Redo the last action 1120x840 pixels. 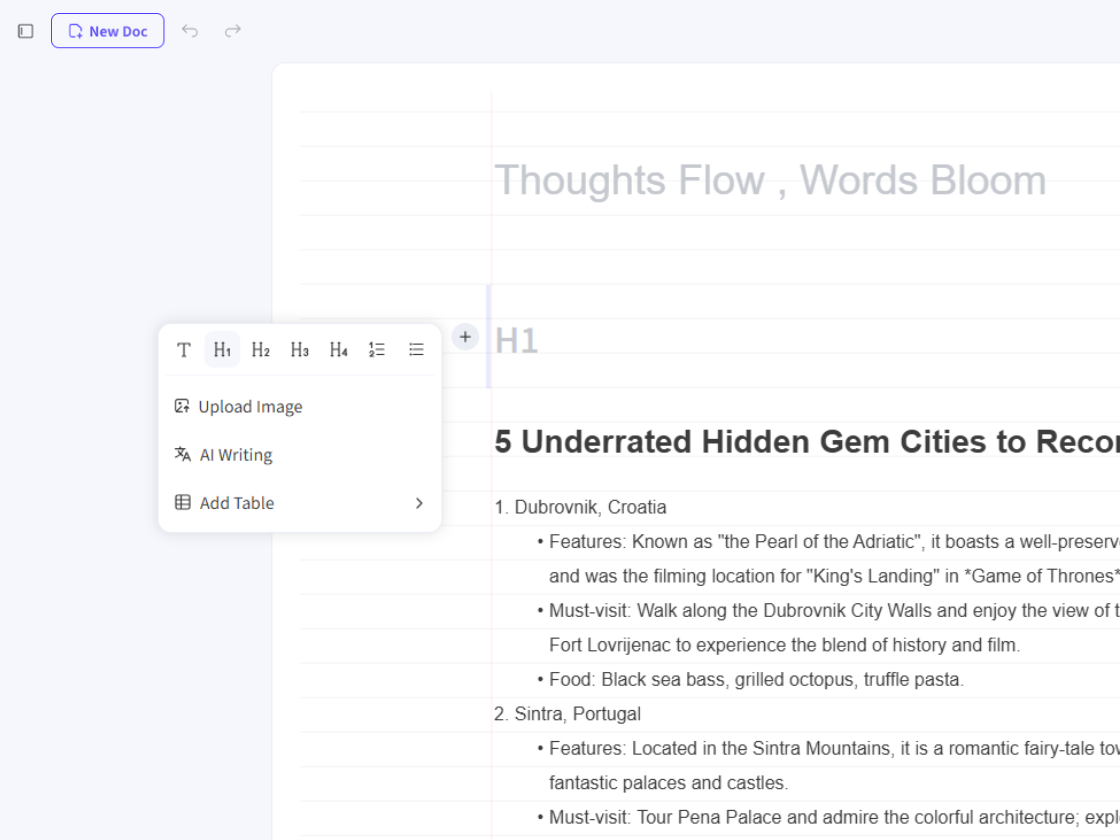coord(233,31)
